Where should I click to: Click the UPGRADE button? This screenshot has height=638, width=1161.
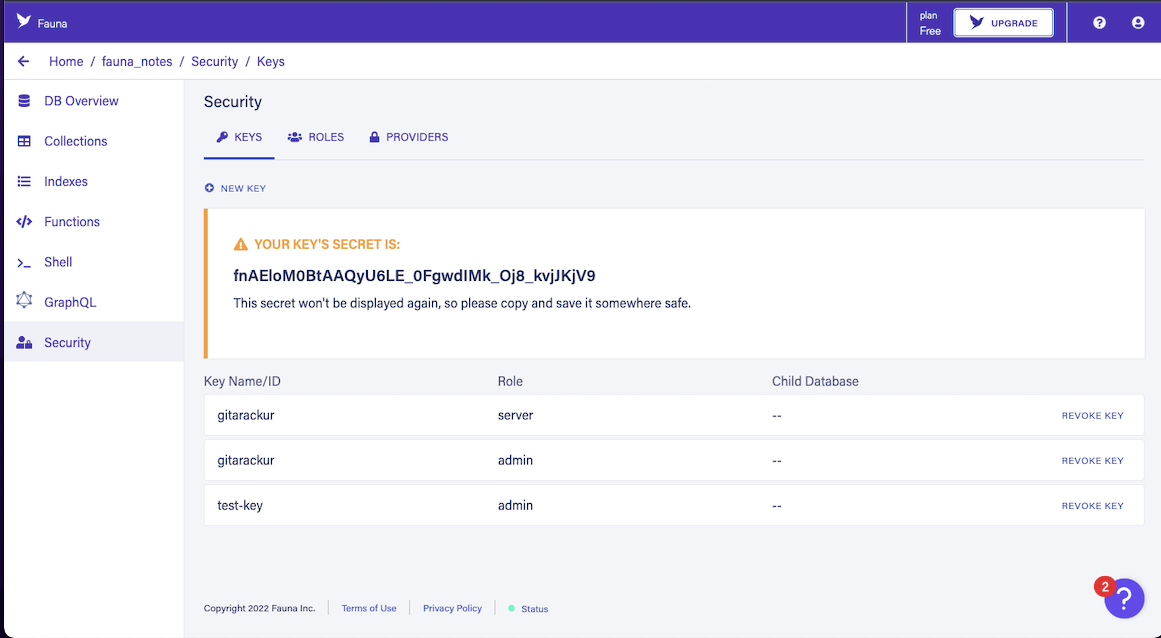click(x=1003, y=23)
